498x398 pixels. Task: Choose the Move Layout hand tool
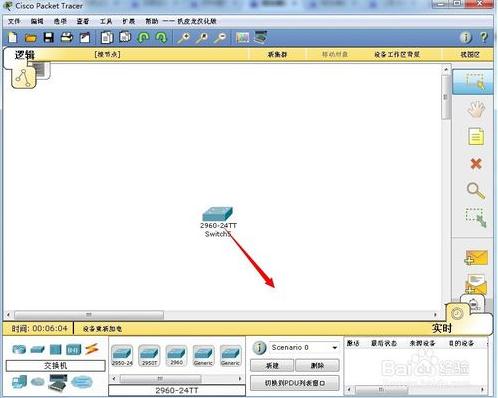[x=476, y=109]
